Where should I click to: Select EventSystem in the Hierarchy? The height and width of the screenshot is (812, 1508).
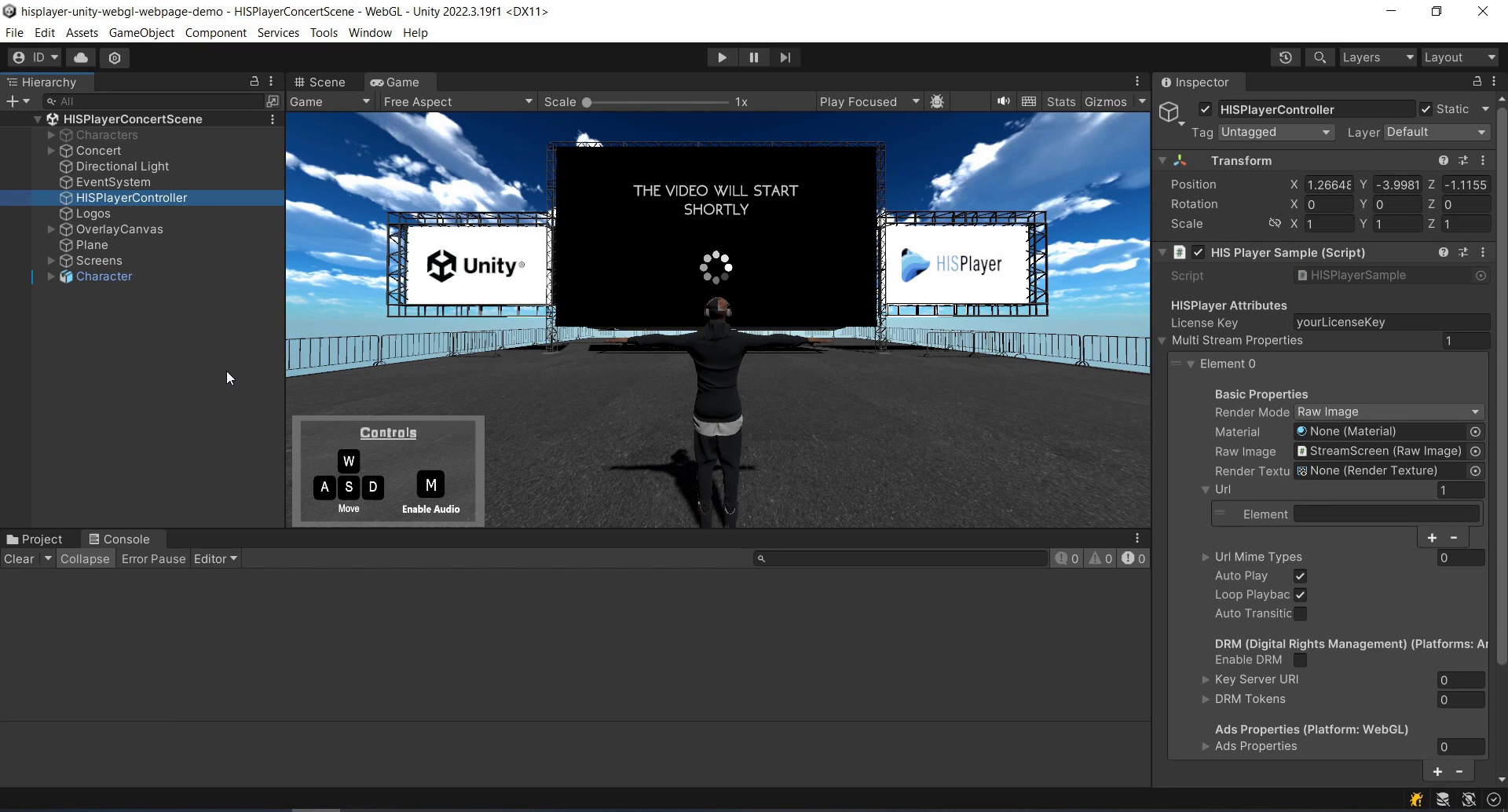coord(112,182)
